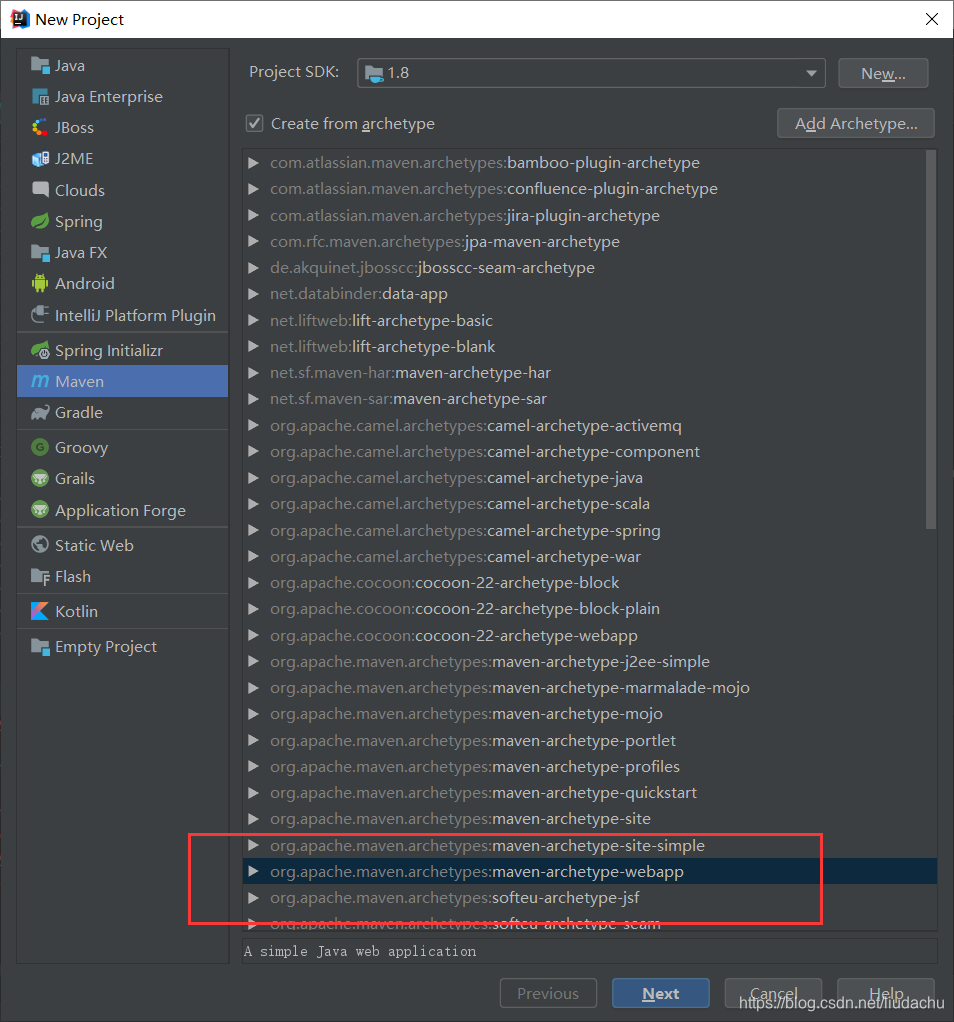Screen dimensions: 954x1022
Task: Select Spring Initializr project type
Action: 123,350
